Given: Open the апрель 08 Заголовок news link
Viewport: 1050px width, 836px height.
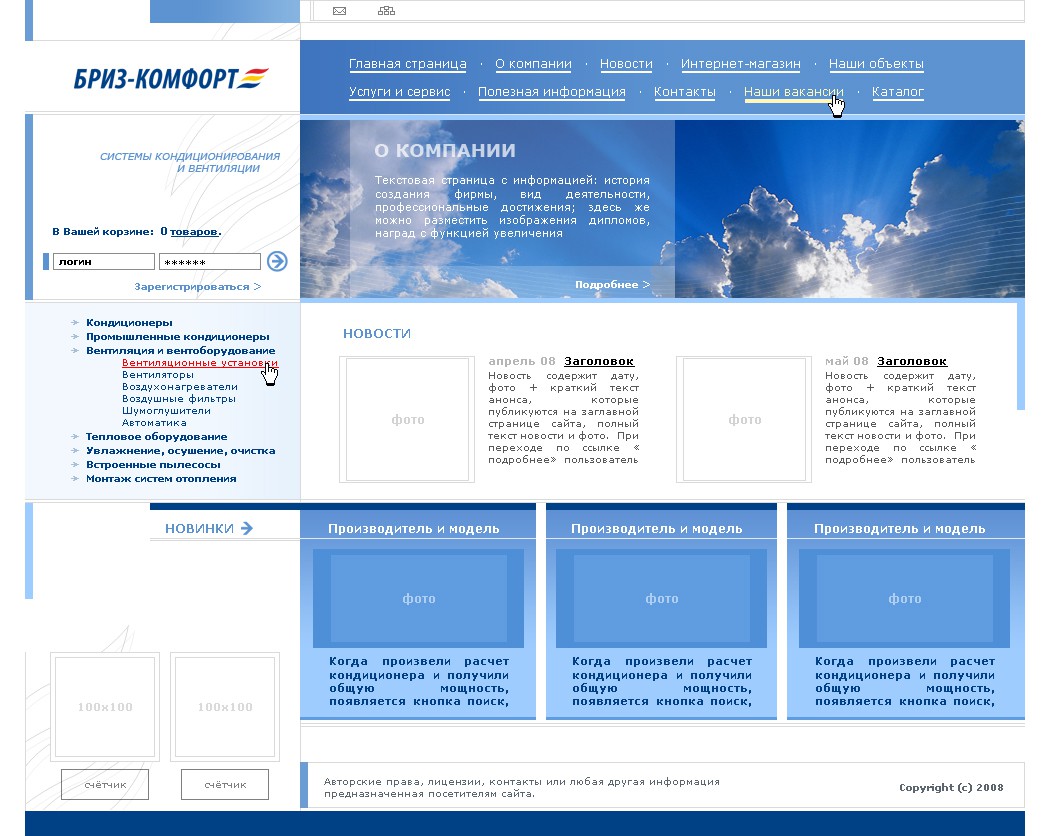Looking at the screenshot, I should (599, 362).
